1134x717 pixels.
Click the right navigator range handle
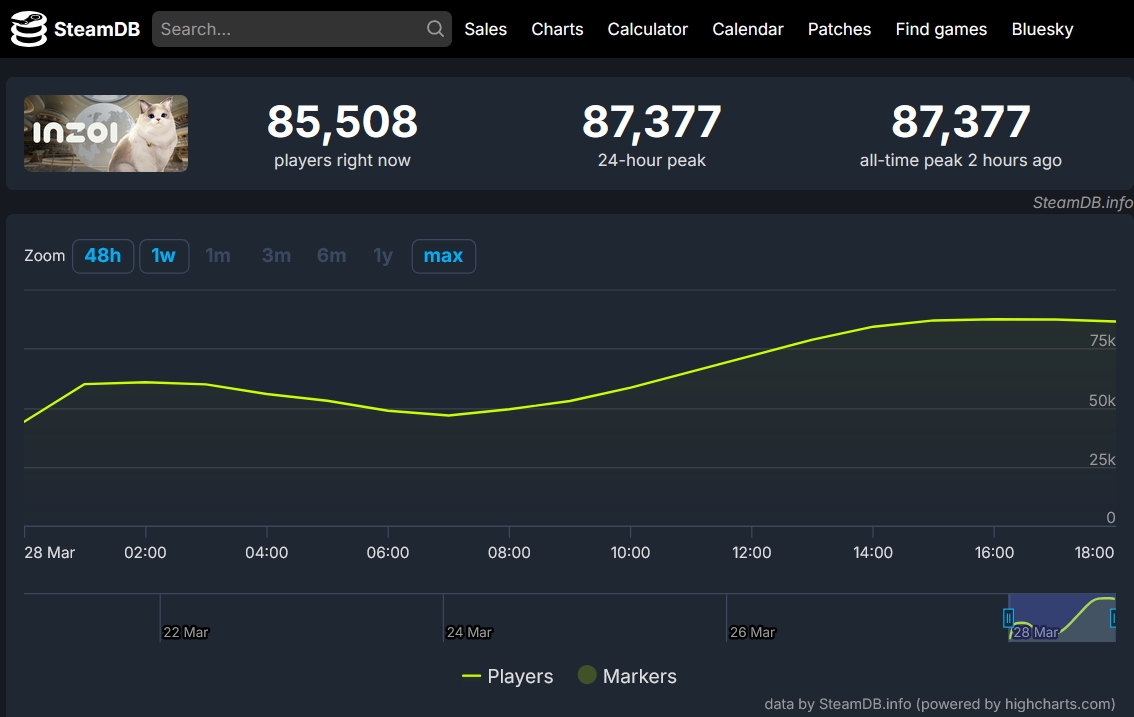(1113, 619)
